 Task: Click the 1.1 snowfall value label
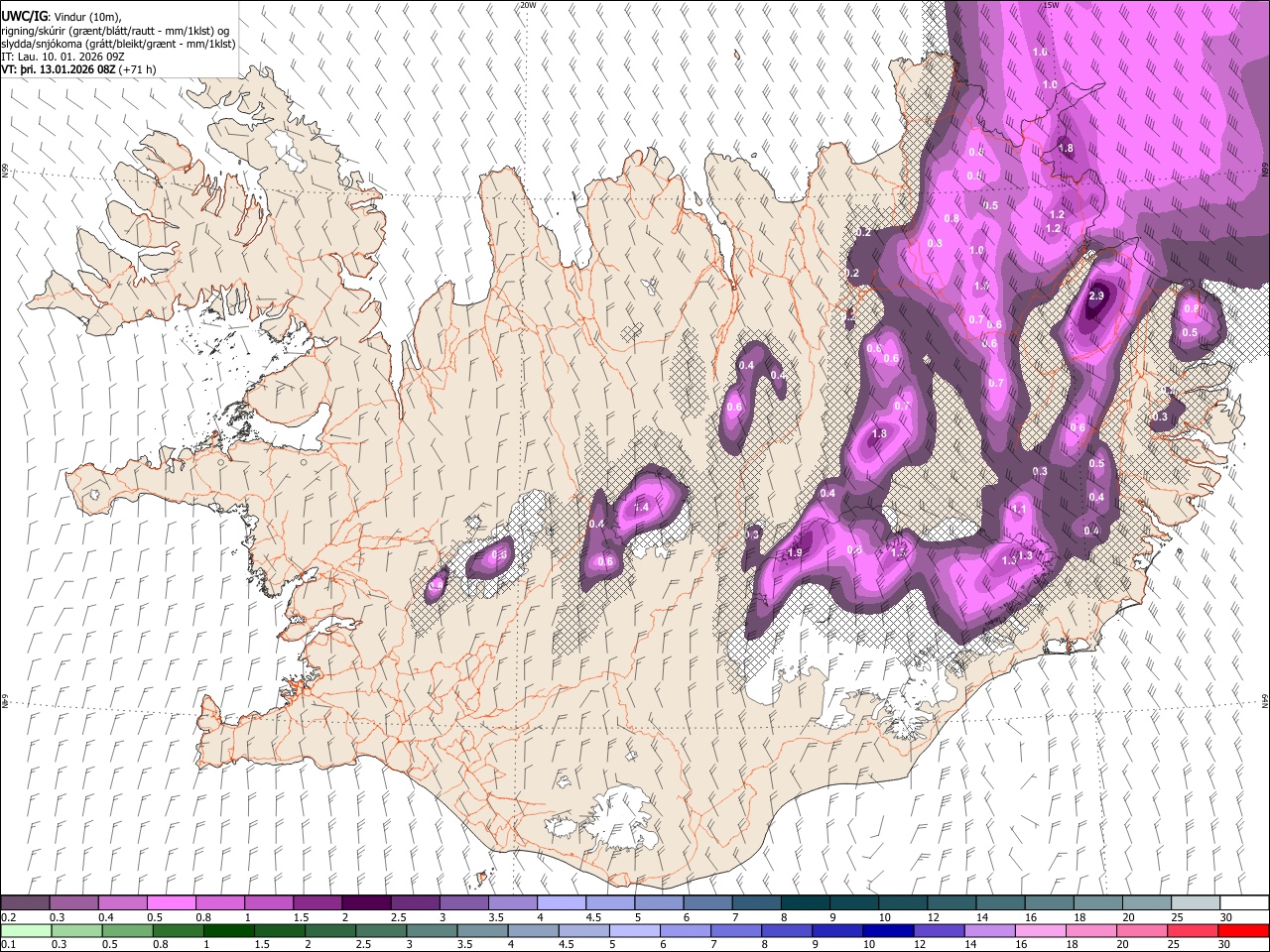[x=1018, y=509]
